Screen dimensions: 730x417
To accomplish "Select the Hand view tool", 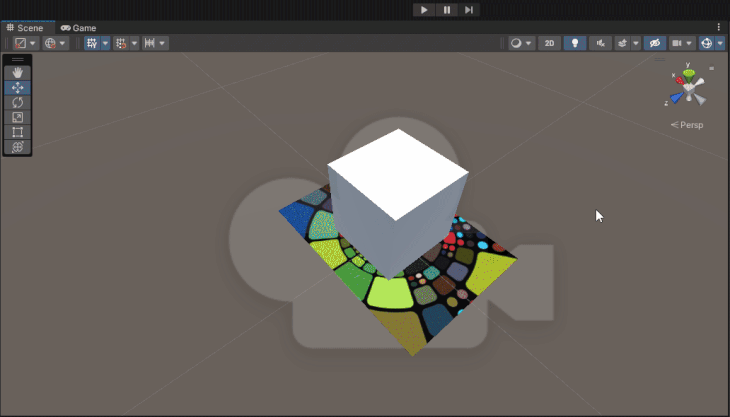I will (x=18, y=73).
